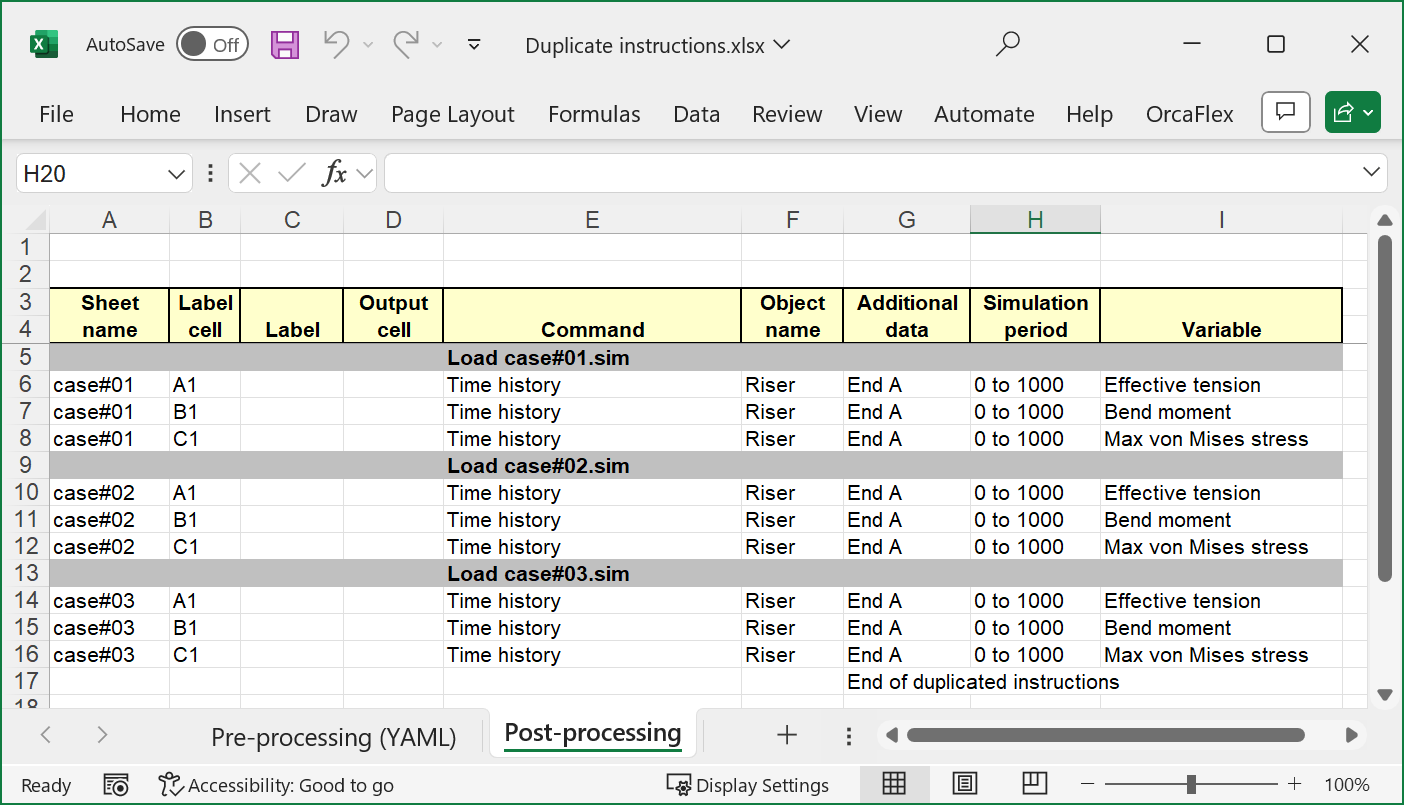The width and height of the screenshot is (1404, 805).
Task: Open the Comments pane icon
Action: pyautogui.click(x=1285, y=113)
